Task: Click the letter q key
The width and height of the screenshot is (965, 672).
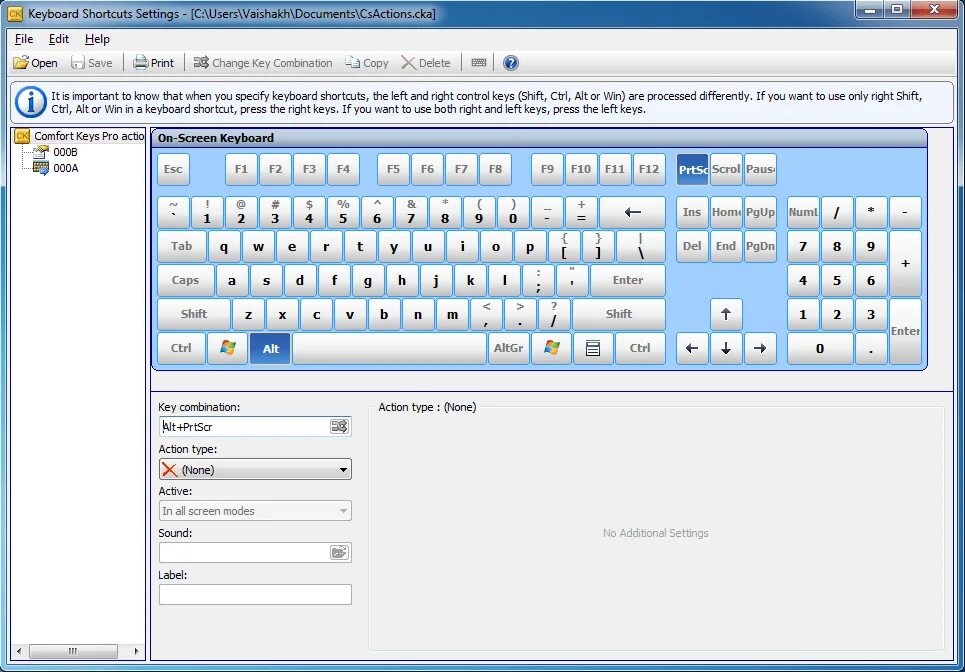Action: pyautogui.click(x=224, y=247)
